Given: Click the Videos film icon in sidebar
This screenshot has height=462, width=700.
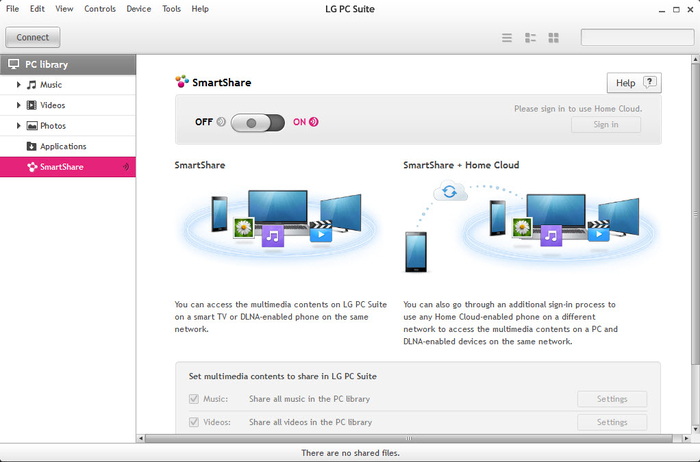Looking at the screenshot, I should tap(31, 105).
